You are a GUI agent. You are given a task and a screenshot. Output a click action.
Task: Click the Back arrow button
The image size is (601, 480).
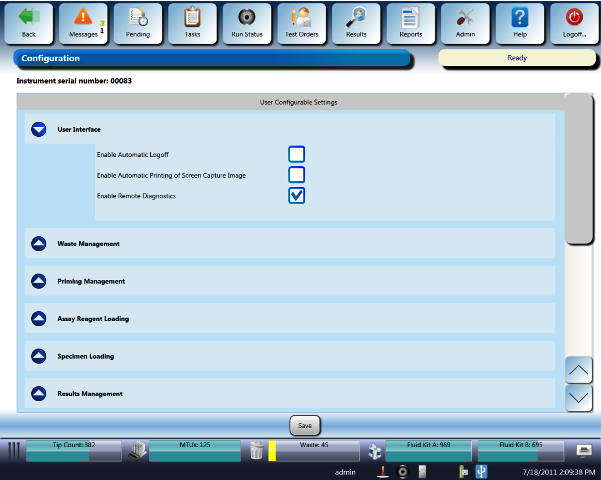(x=28, y=22)
